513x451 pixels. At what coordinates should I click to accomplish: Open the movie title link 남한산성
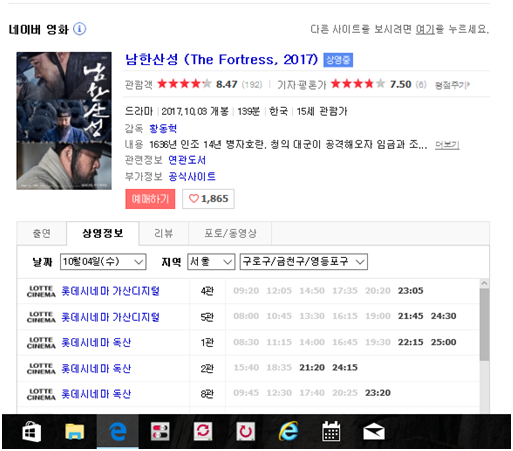[x=221, y=60]
